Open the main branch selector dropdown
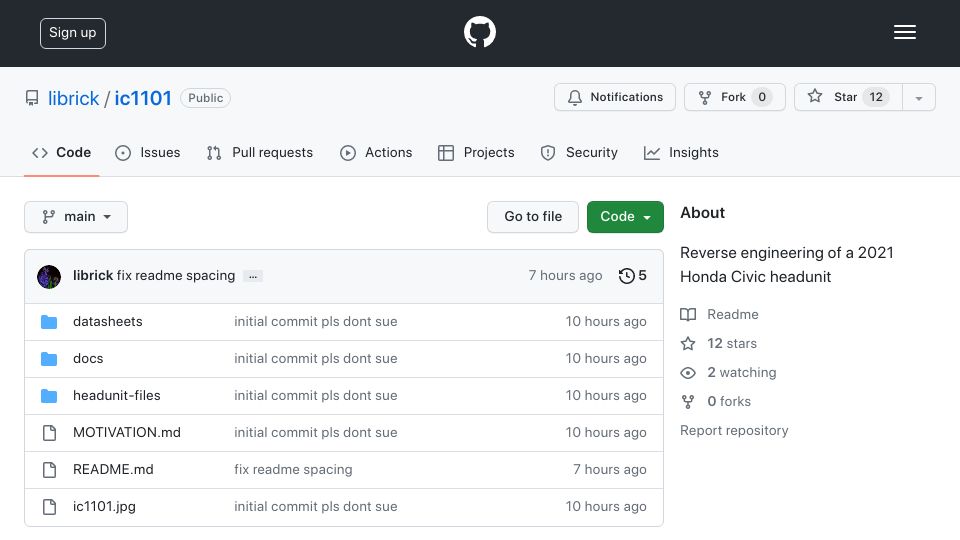Viewport: 960px width, 540px height. 76,217
